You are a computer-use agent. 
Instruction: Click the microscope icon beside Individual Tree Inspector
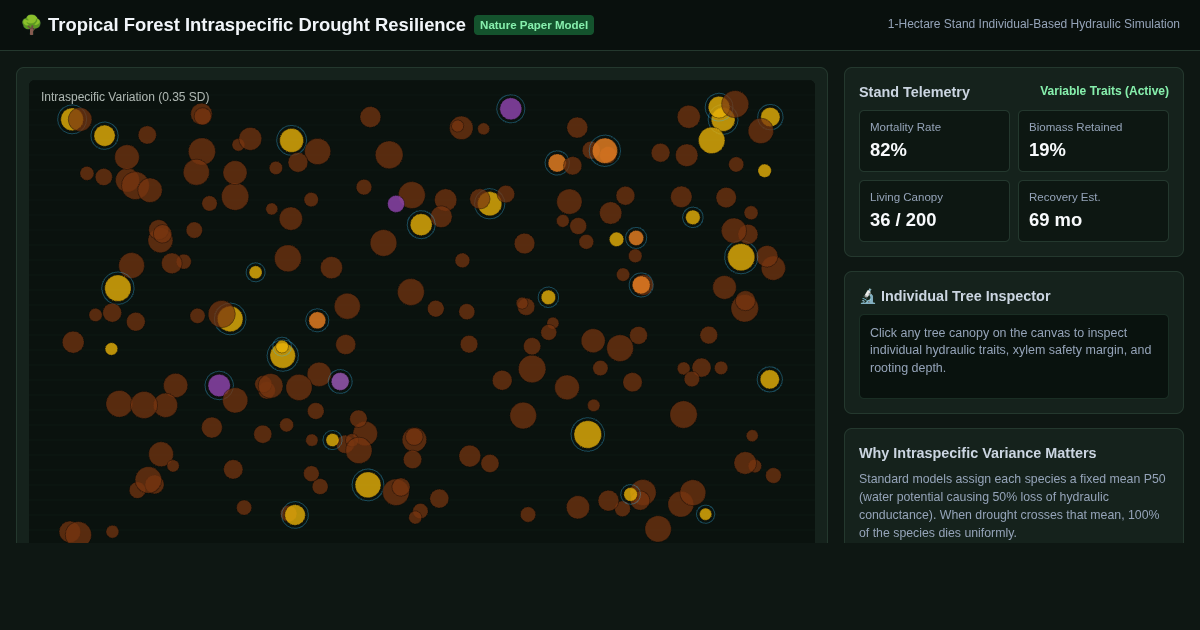click(868, 296)
